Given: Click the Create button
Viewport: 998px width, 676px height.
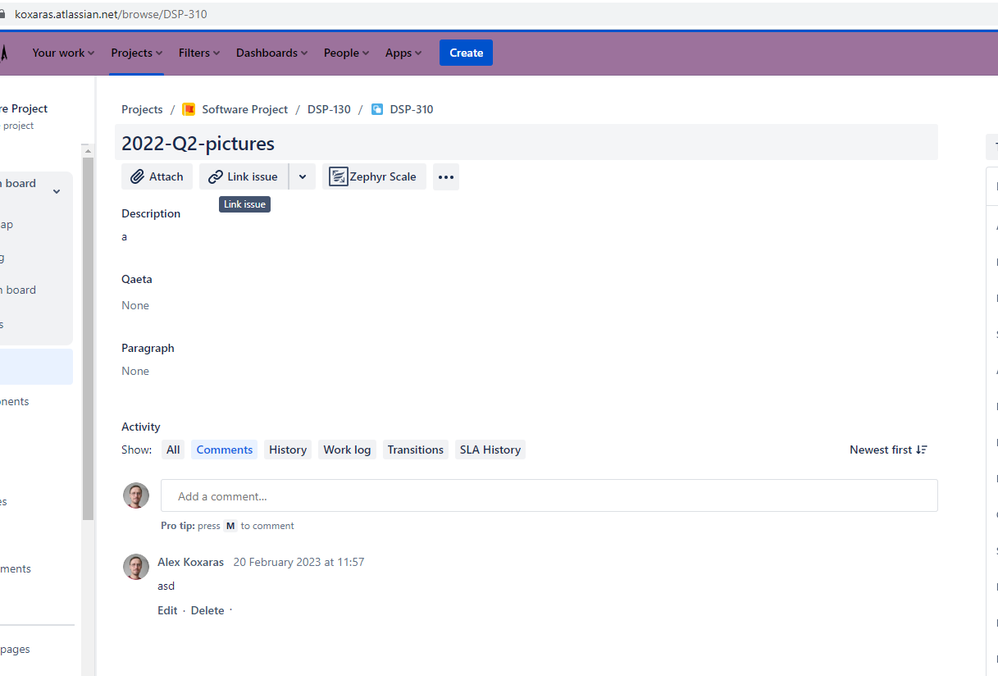Looking at the screenshot, I should click(465, 52).
